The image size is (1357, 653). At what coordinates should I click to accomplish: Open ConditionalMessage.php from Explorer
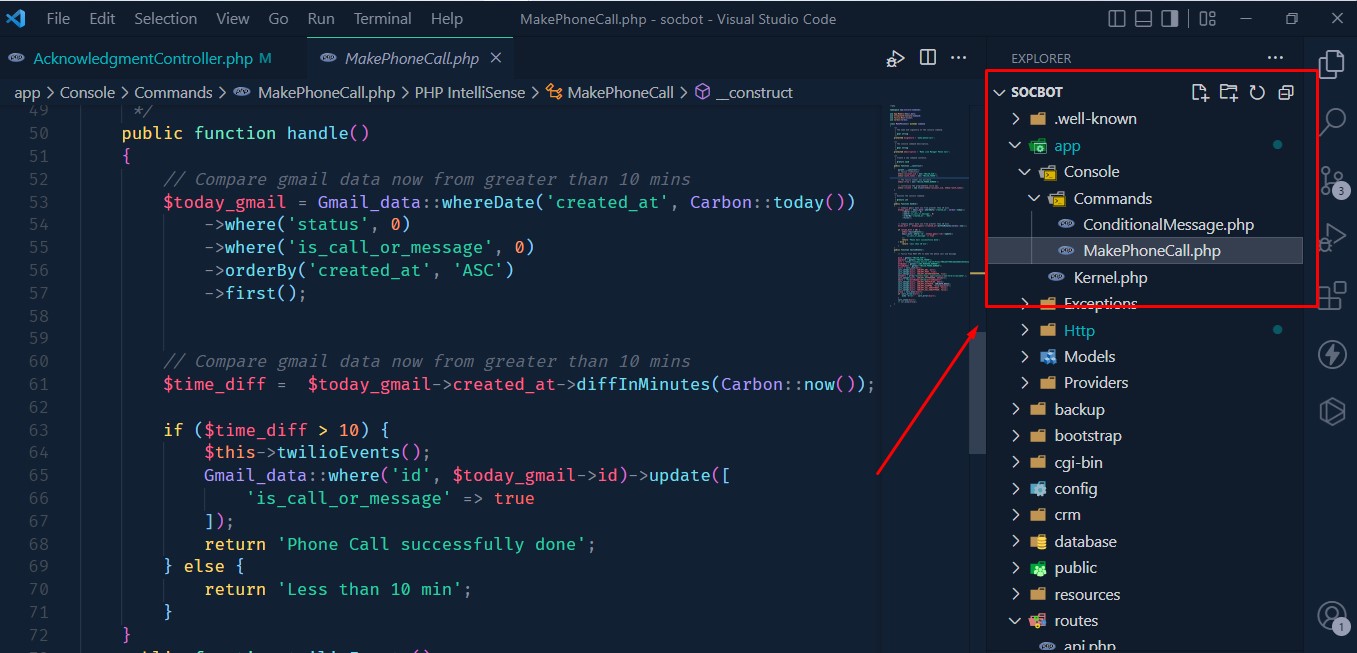point(1168,225)
